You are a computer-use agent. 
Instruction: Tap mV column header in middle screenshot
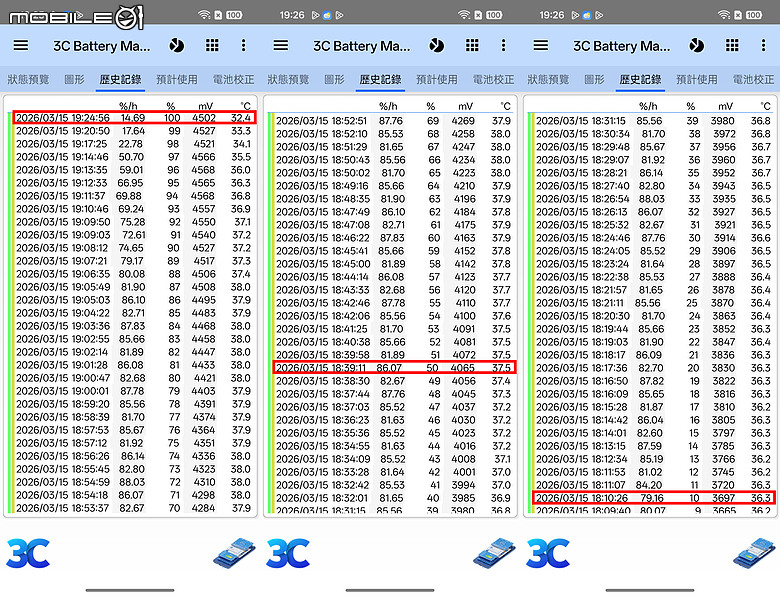point(466,106)
